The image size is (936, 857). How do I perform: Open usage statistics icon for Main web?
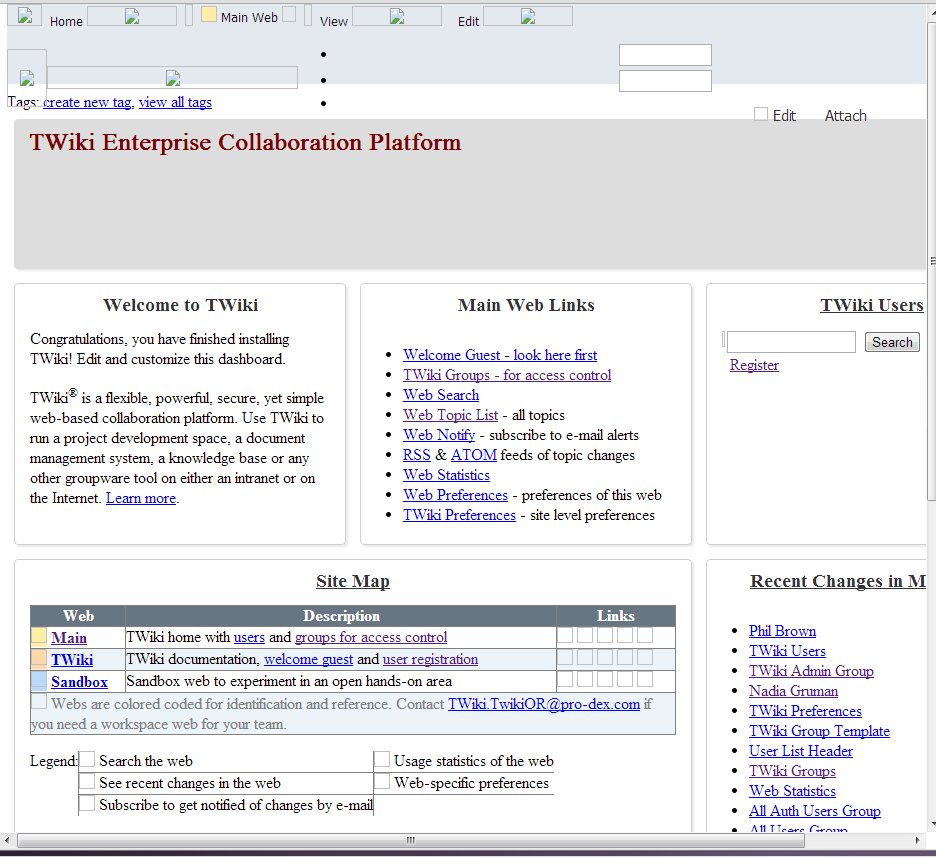pyautogui.click(x=625, y=636)
